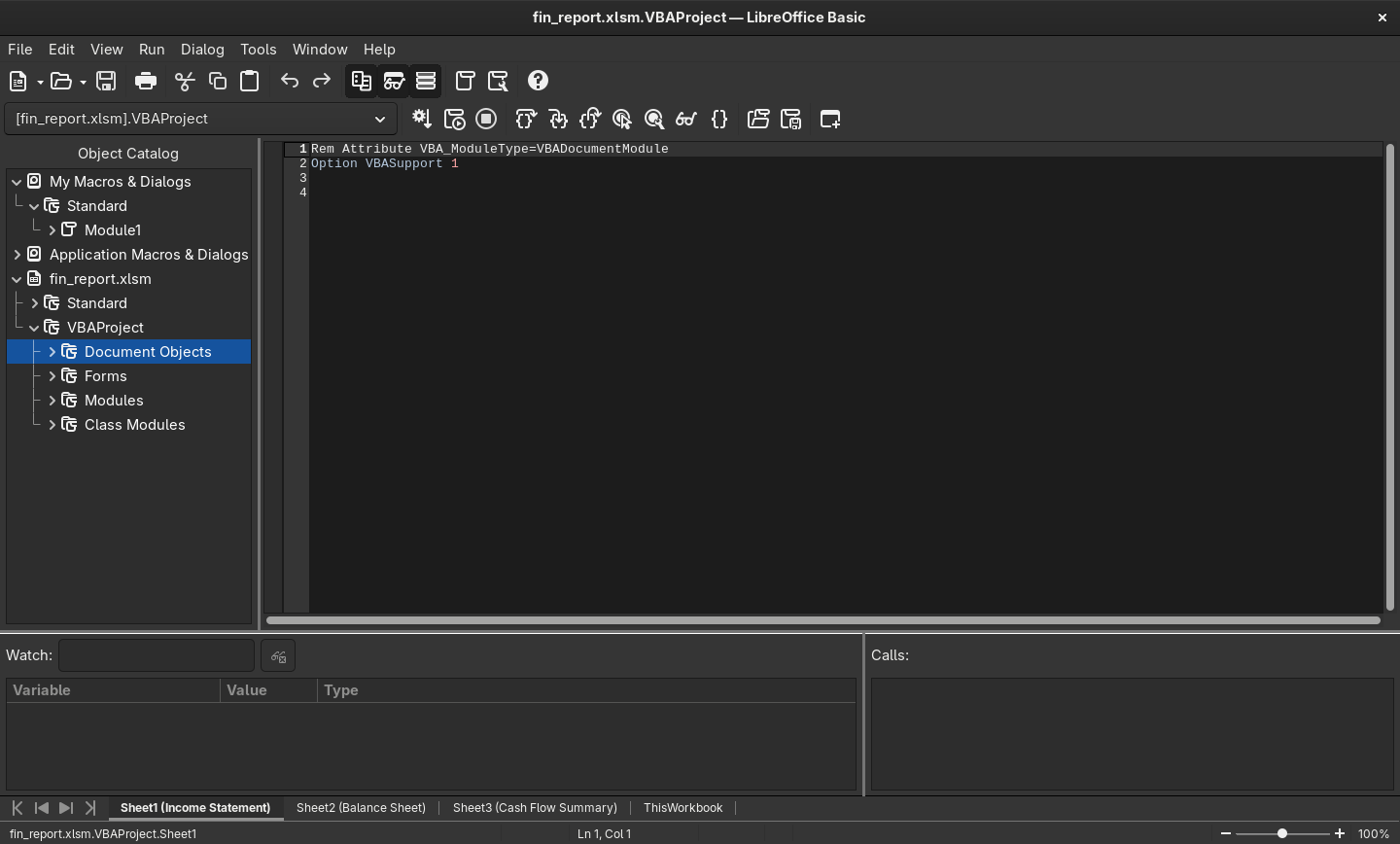This screenshot has width=1400, height=844.
Task: Click the Select Macro toolbar icon
Action: click(498, 81)
